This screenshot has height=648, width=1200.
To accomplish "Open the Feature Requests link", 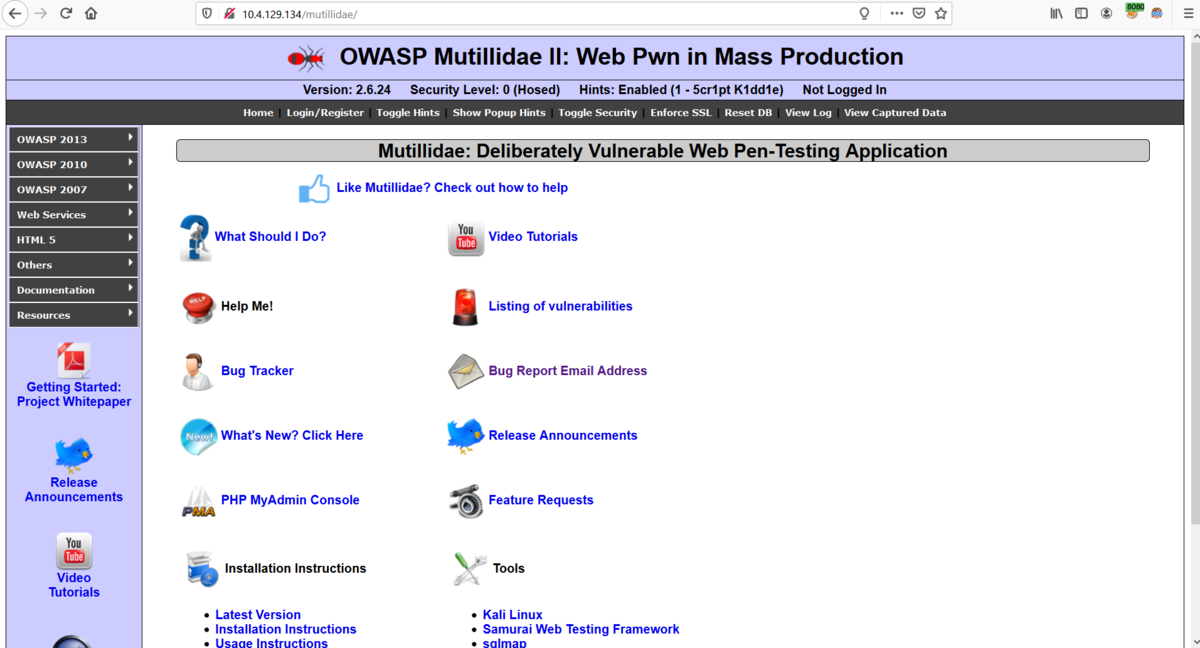I will pyautogui.click(x=541, y=501).
